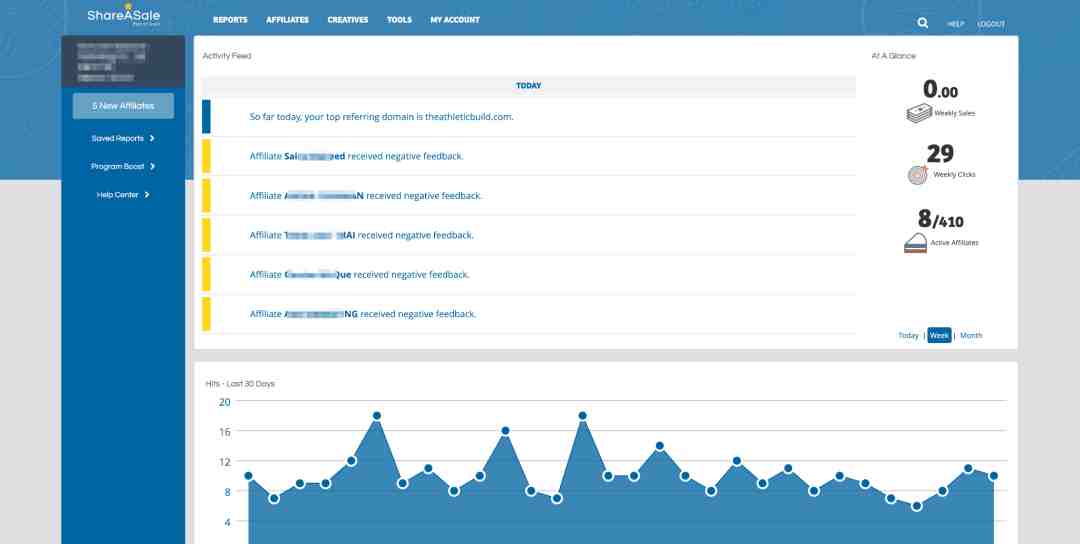Click the search magnifier icon

922,23
